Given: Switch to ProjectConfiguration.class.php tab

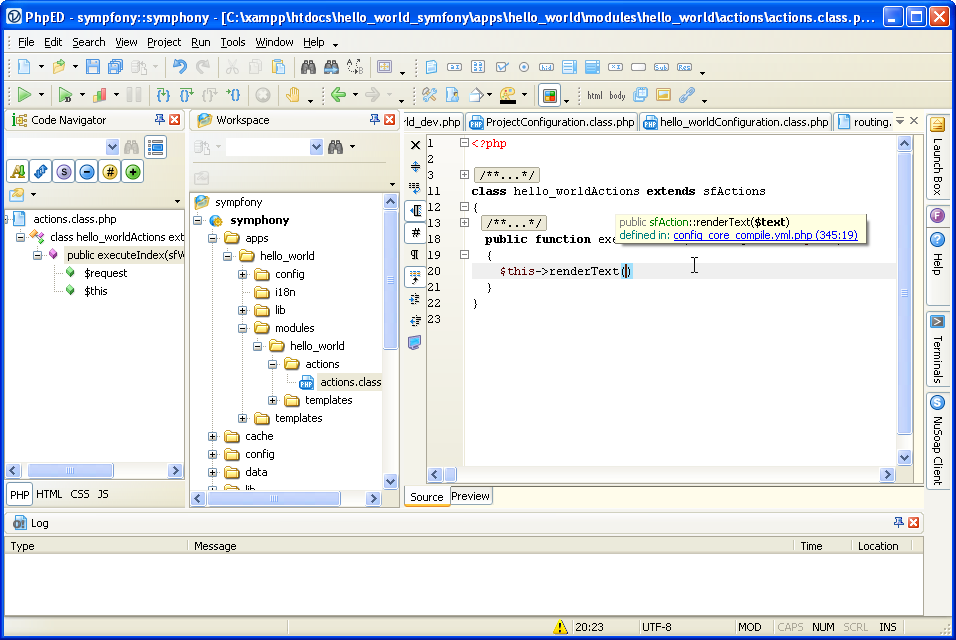Looking at the screenshot, I should pos(551,122).
